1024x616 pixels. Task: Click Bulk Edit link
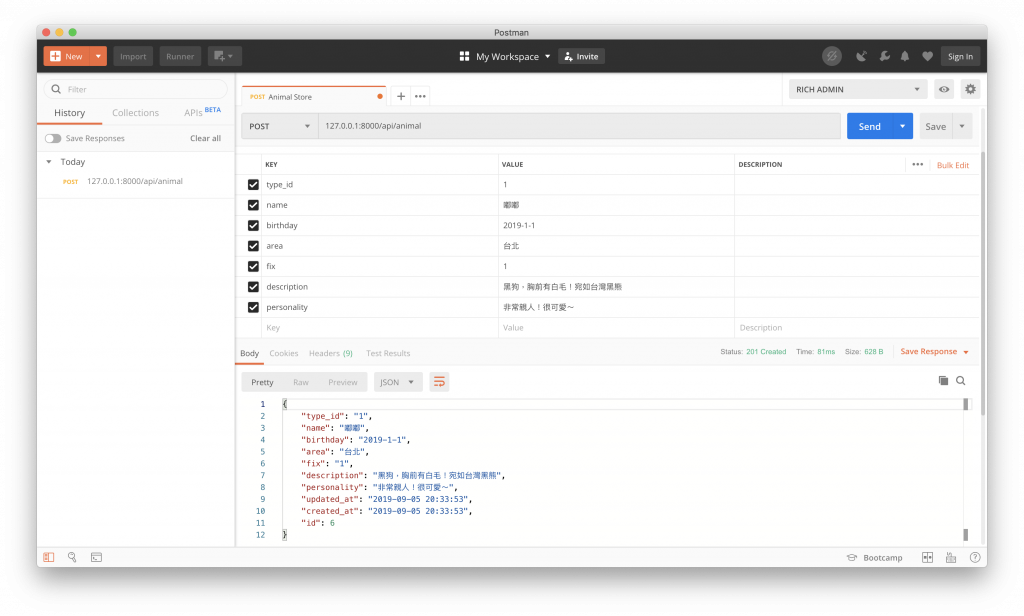[953, 165]
